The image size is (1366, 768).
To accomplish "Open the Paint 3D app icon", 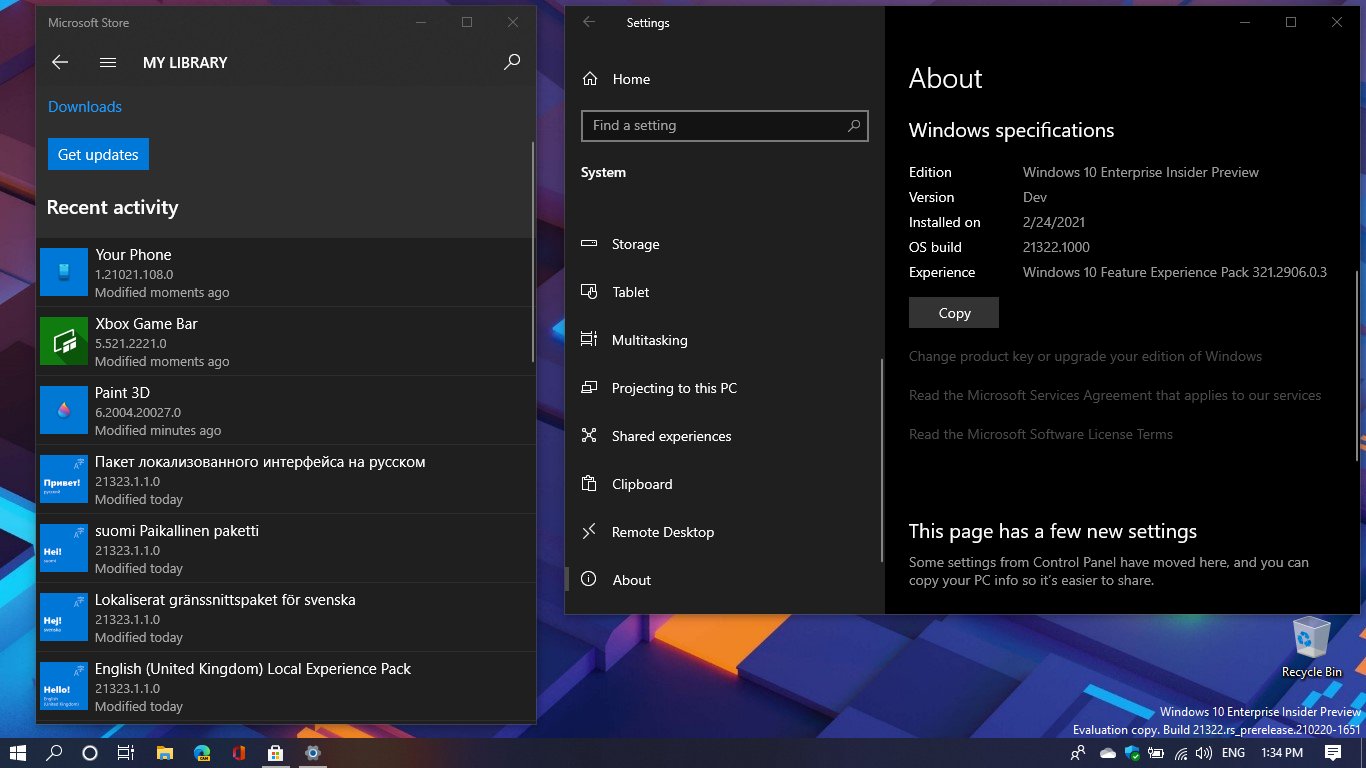I will tap(64, 410).
